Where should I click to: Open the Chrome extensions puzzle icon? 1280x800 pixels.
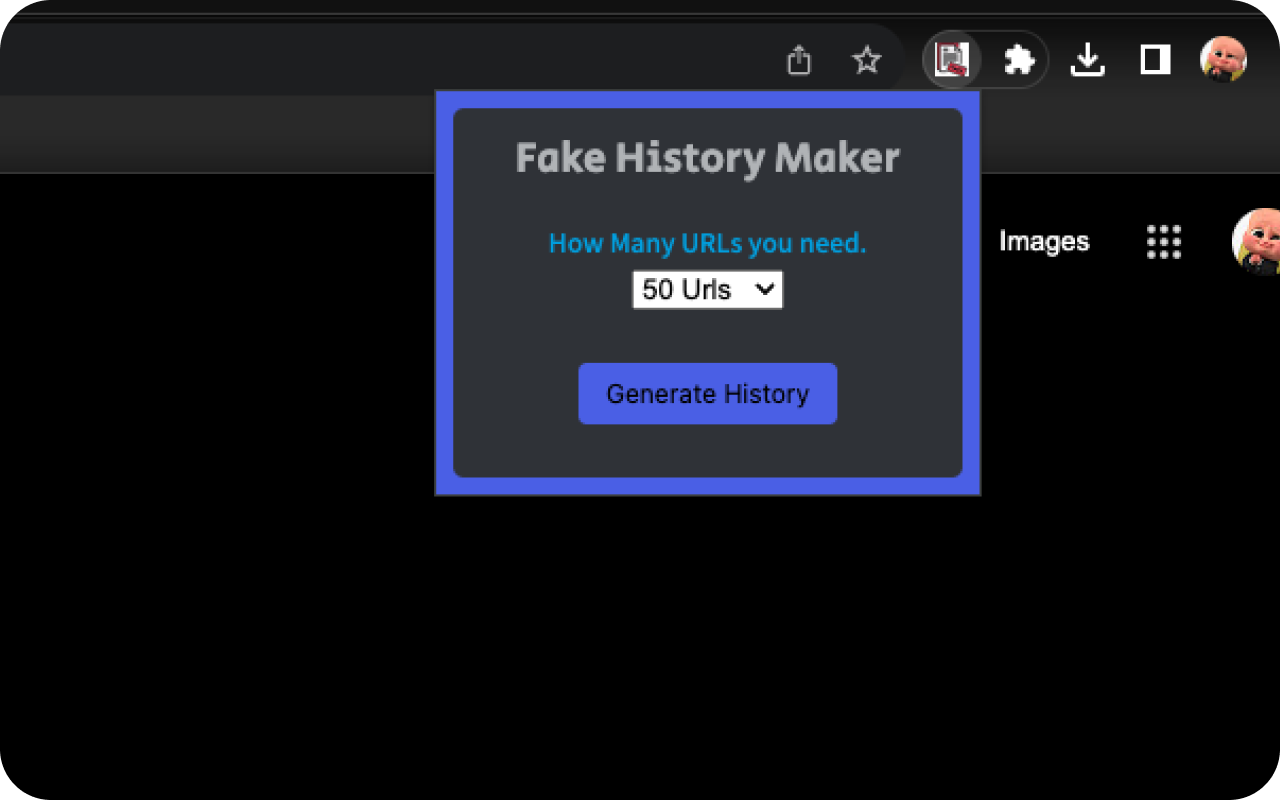click(1019, 59)
